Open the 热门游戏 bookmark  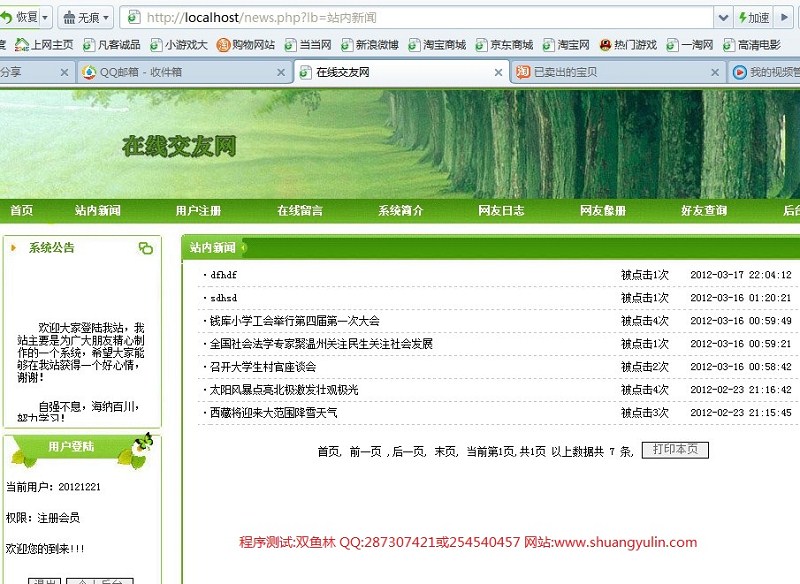point(628,45)
